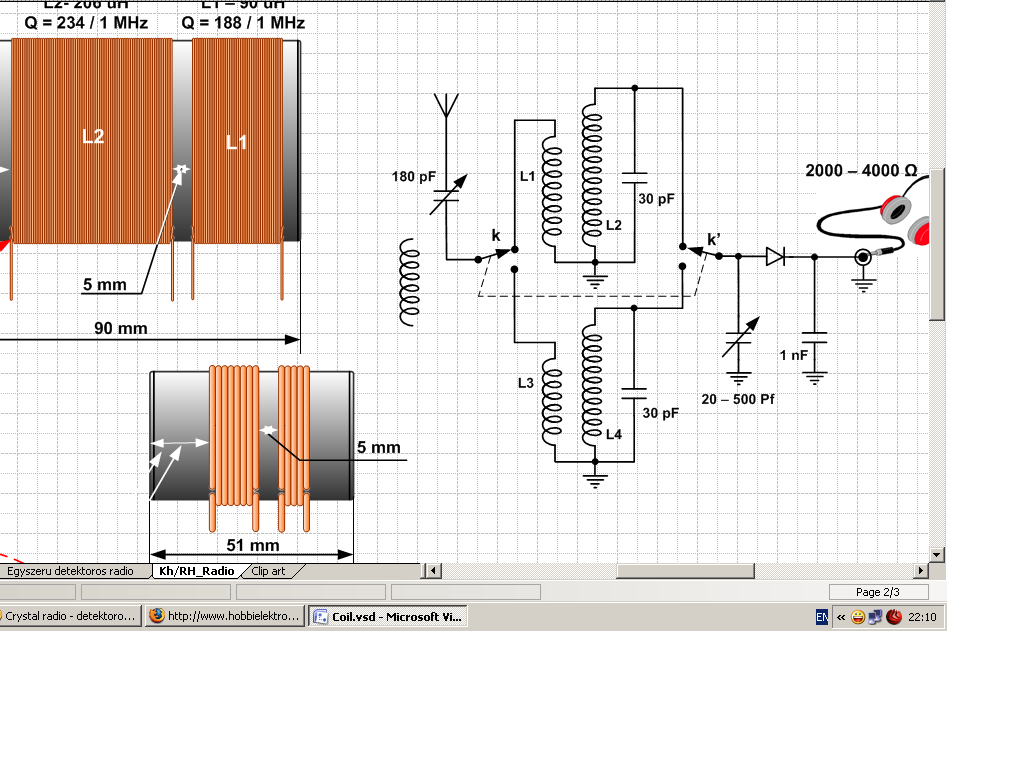Viewport: 1024px width, 768px height.
Task: Click the horizontal scrollbar right arrow
Action: click(x=921, y=571)
